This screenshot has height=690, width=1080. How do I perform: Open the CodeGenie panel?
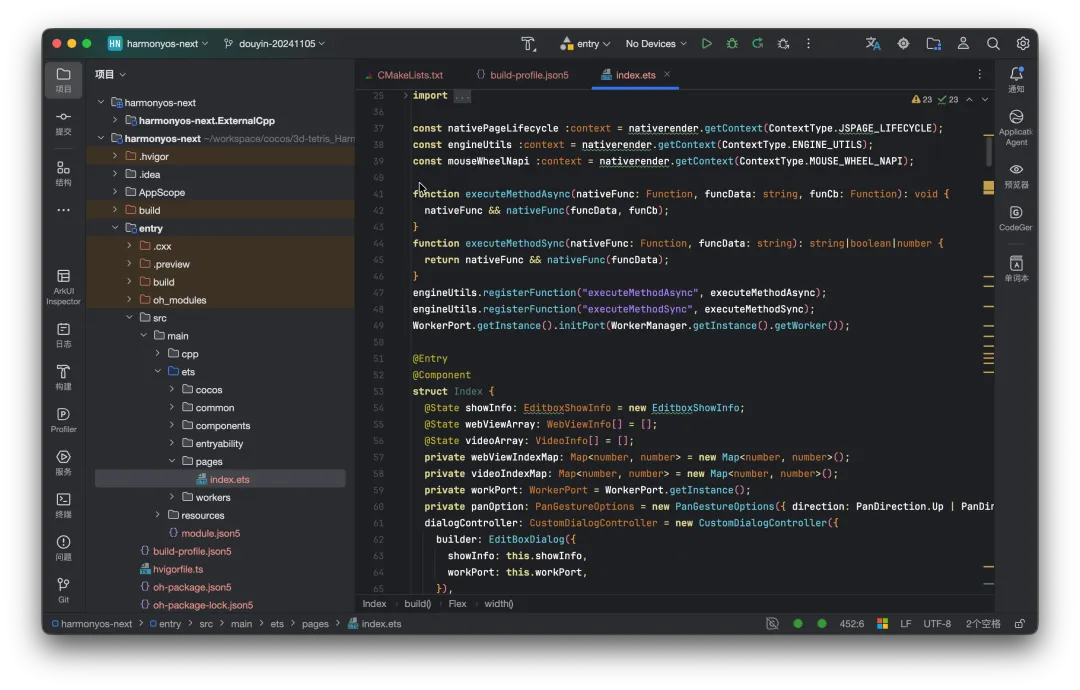point(1016,218)
